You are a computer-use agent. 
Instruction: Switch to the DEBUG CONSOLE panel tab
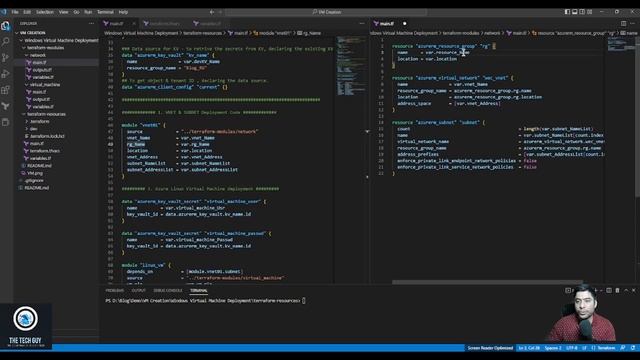point(168,291)
